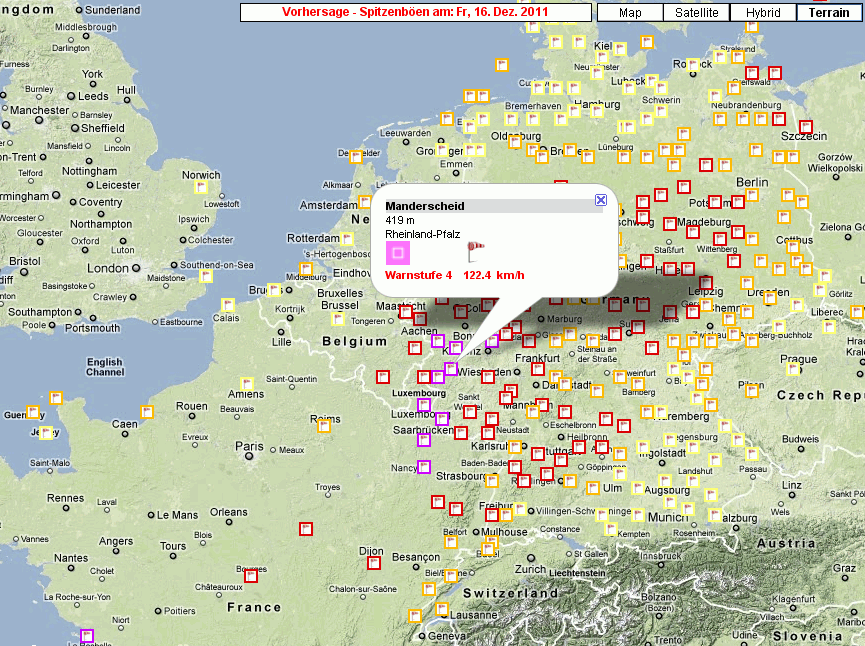The width and height of the screenshot is (865, 646).
Task: Close the Manderscheid info popup
Action: pos(601,200)
